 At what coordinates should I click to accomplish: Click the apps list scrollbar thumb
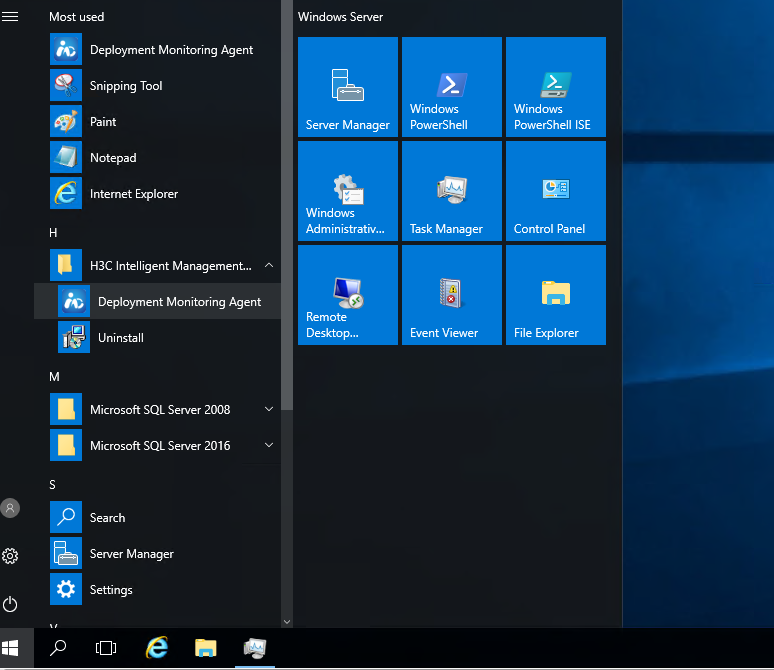[287, 205]
